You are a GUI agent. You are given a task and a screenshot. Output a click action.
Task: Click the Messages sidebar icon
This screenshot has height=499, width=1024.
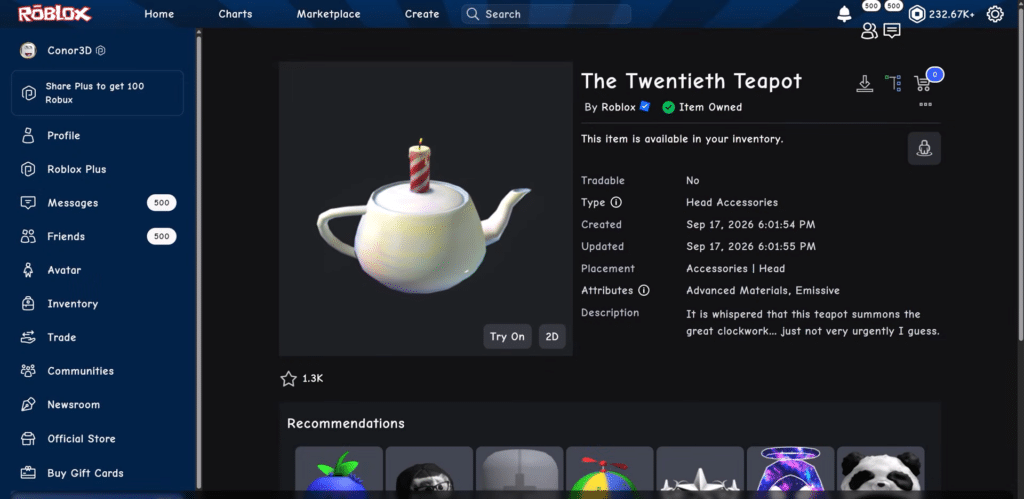(x=27, y=203)
